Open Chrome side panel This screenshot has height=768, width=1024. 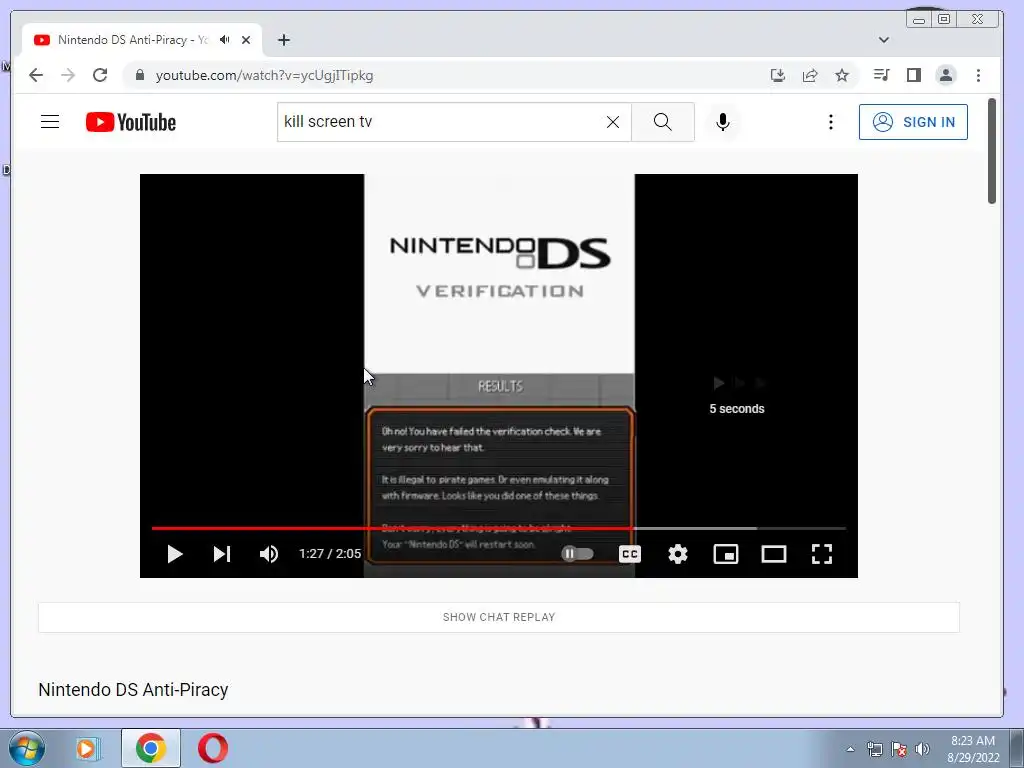(x=914, y=75)
